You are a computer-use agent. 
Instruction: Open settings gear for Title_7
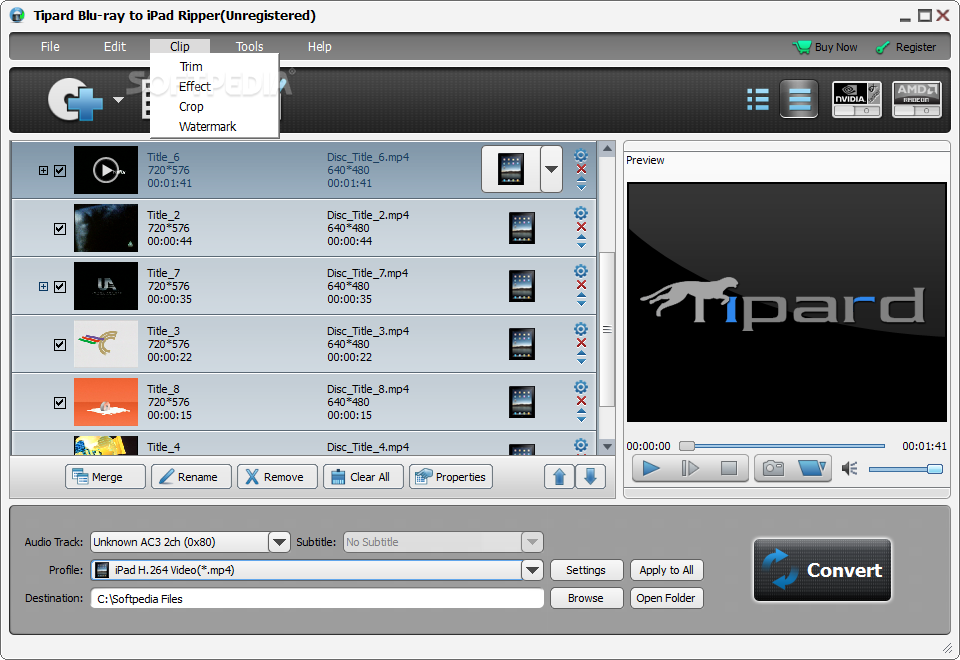tap(581, 271)
